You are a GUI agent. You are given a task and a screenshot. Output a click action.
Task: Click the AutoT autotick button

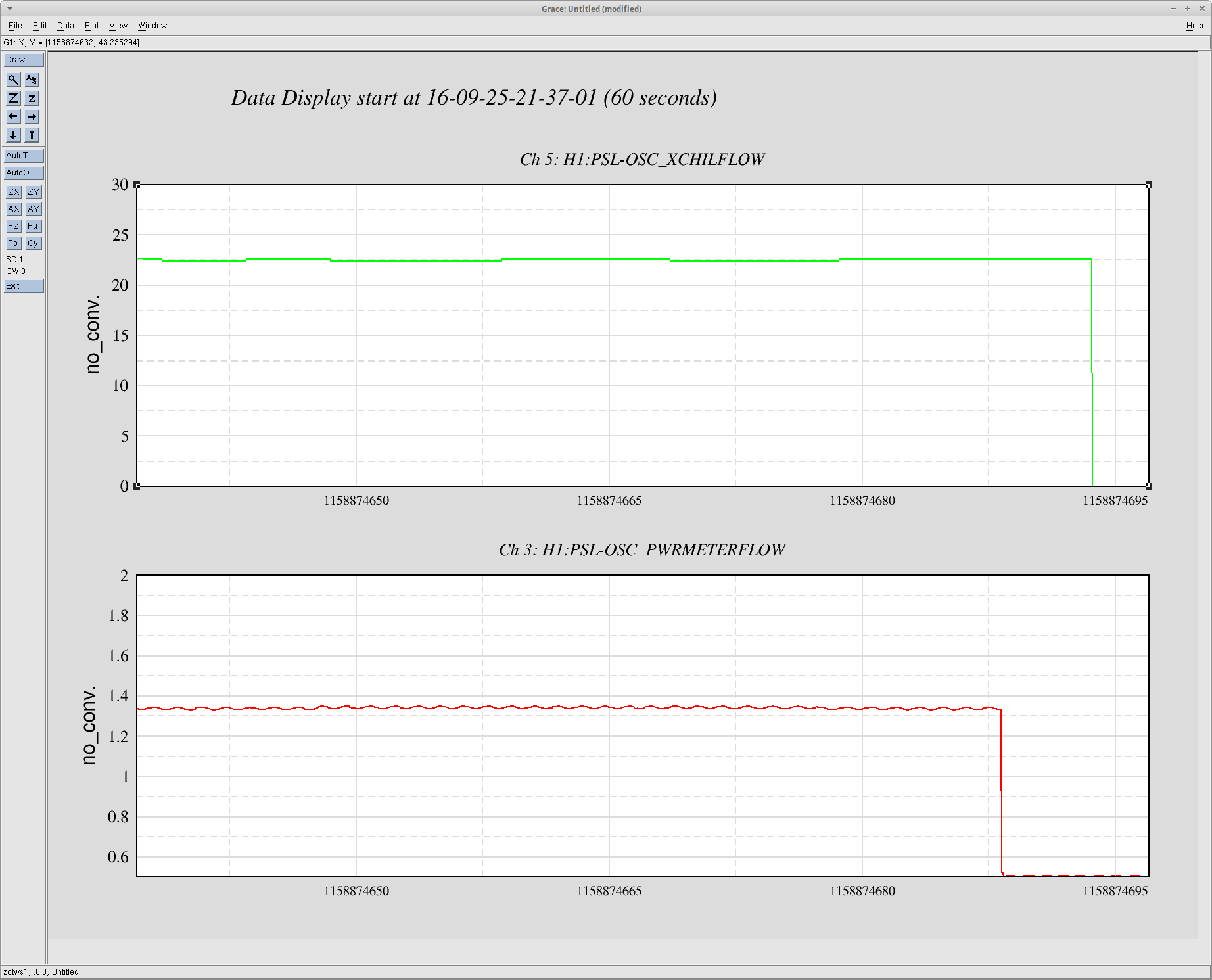(x=24, y=156)
